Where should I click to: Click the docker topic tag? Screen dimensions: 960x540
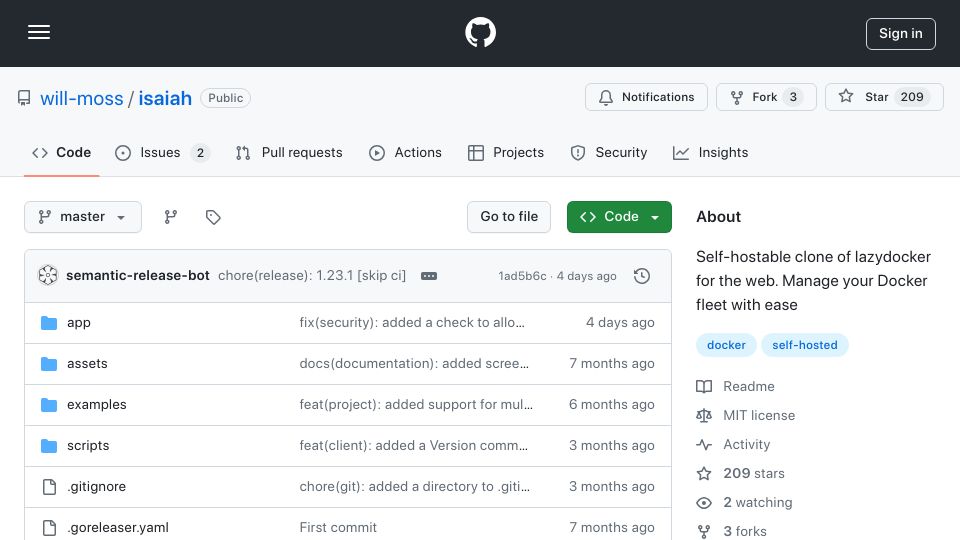click(x=726, y=345)
